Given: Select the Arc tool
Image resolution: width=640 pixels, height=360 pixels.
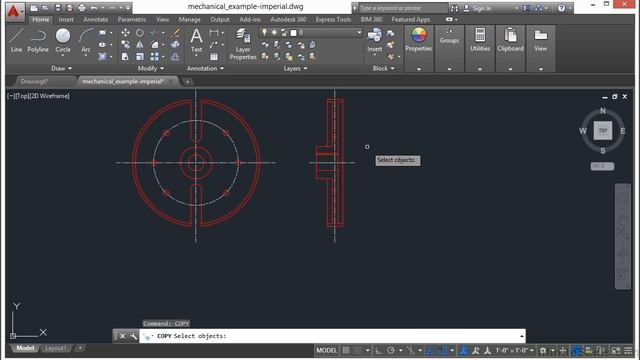Looking at the screenshot, I should pyautogui.click(x=86, y=41).
